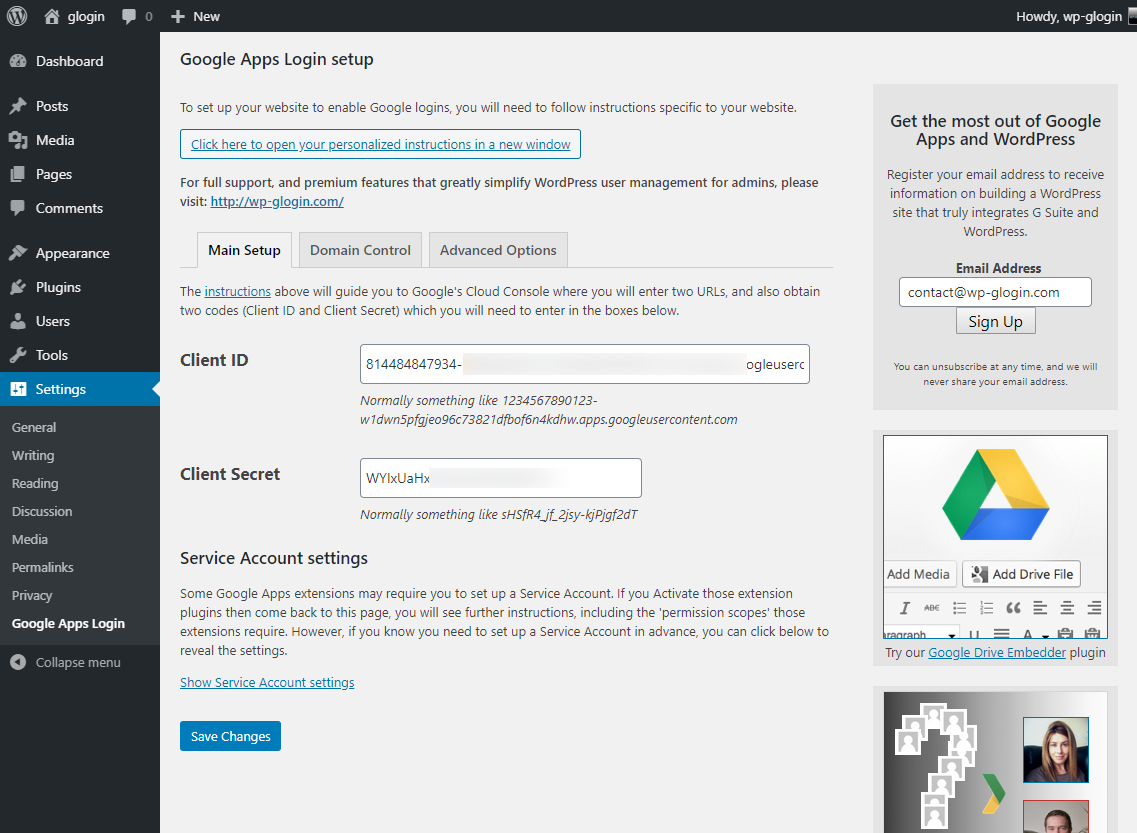Click the Google Drive logo image
1137x833 pixels.
tap(995, 495)
